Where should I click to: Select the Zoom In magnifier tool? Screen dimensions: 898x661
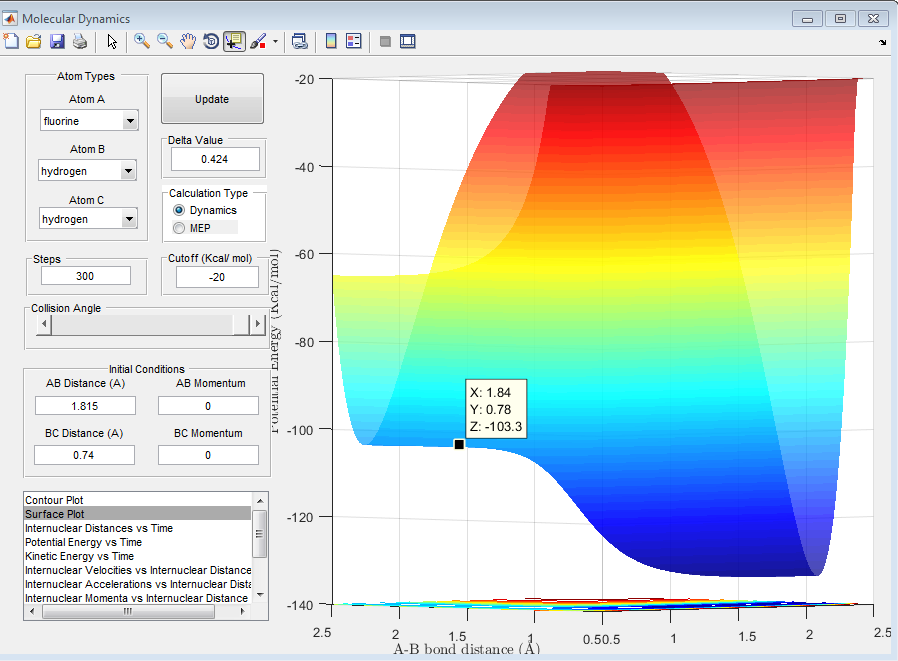pos(142,41)
